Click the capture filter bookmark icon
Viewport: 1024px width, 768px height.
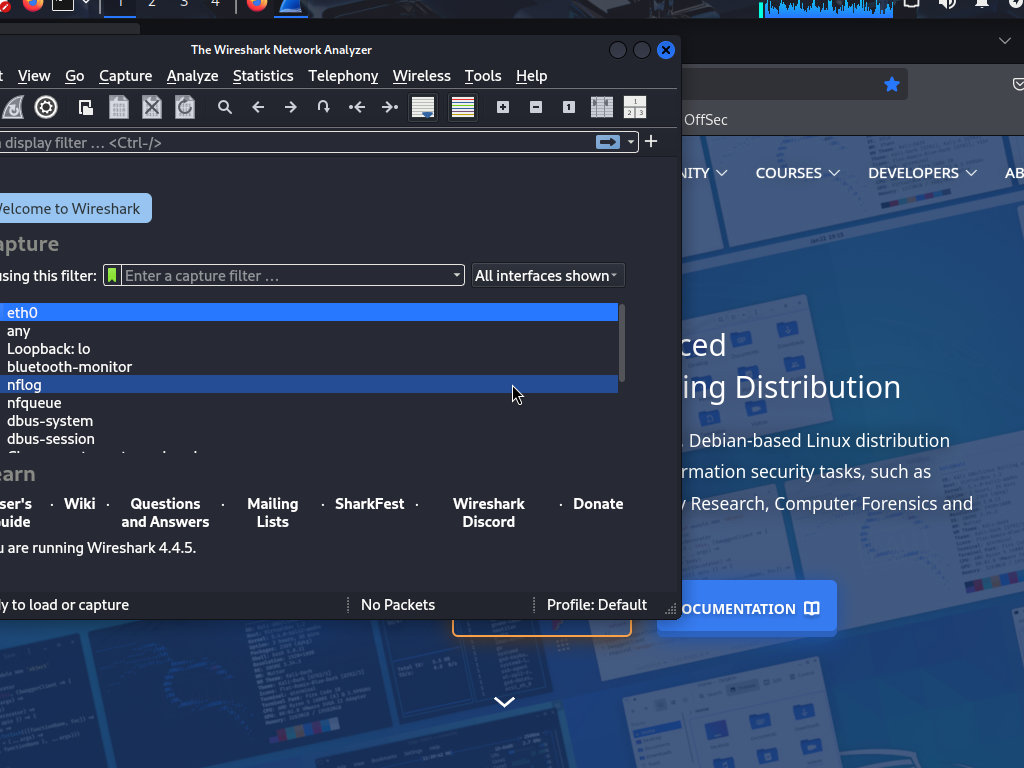click(x=112, y=276)
